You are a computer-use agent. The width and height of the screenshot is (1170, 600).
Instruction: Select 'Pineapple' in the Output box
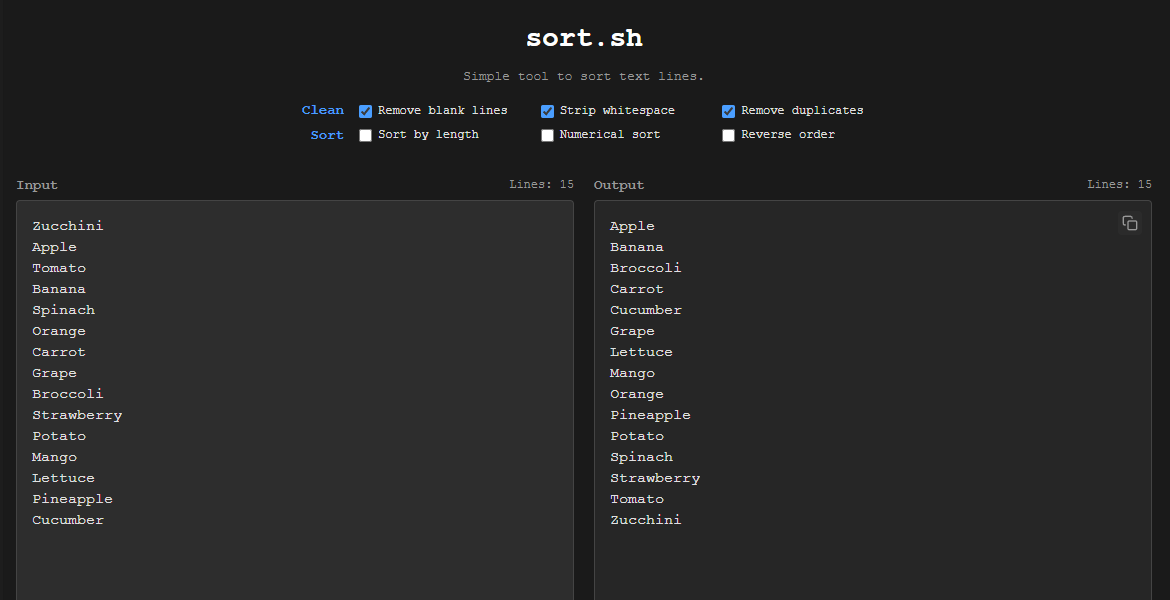650,415
